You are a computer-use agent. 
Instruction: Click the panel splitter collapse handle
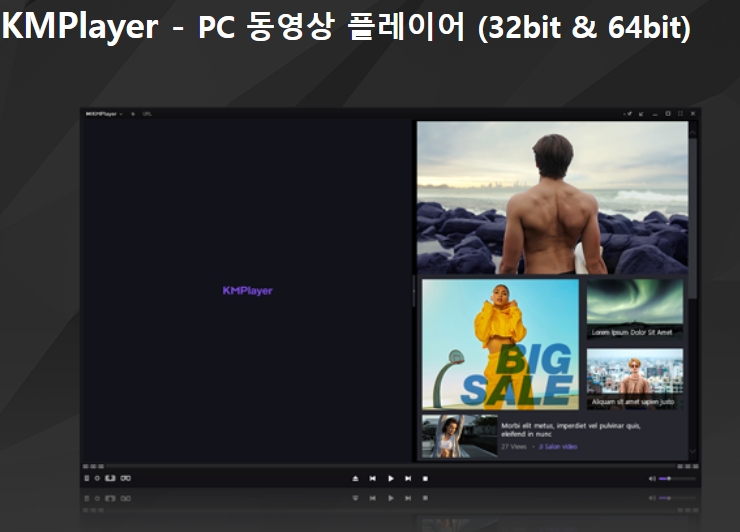pyautogui.click(x=414, y=291)
